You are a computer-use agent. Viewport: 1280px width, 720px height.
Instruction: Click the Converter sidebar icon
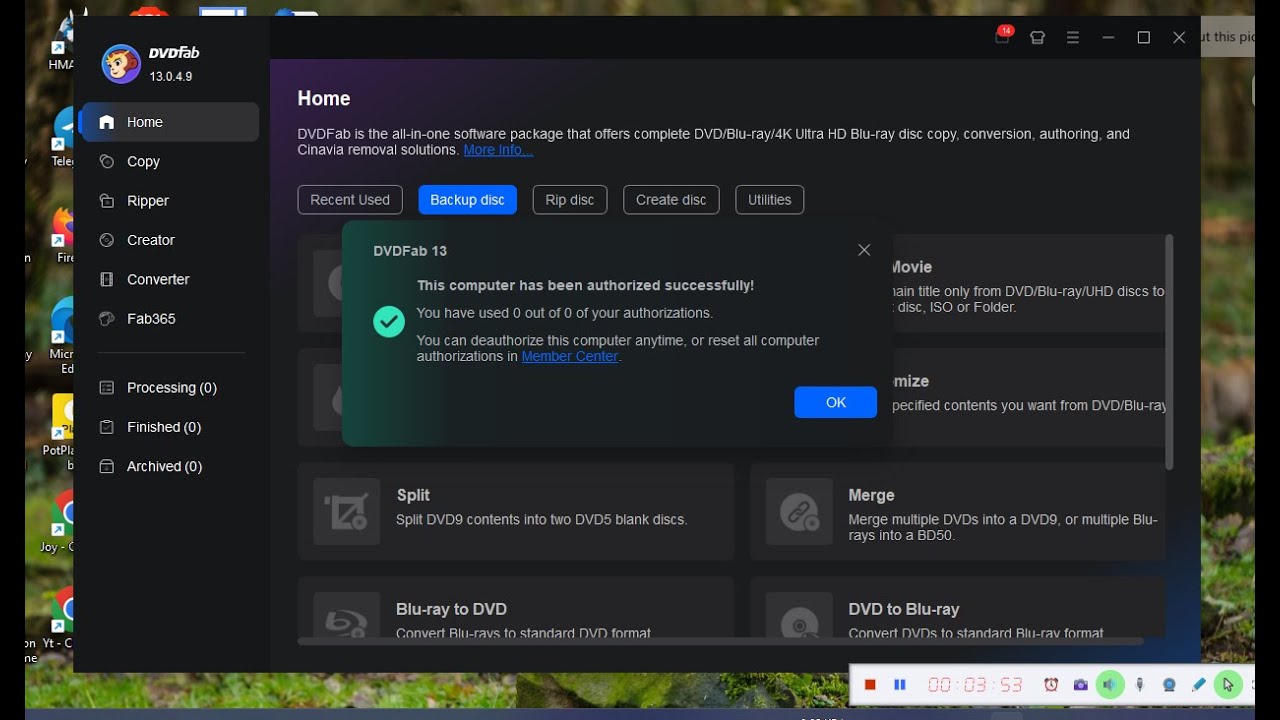pyautogui.click(x=107, y=279)
